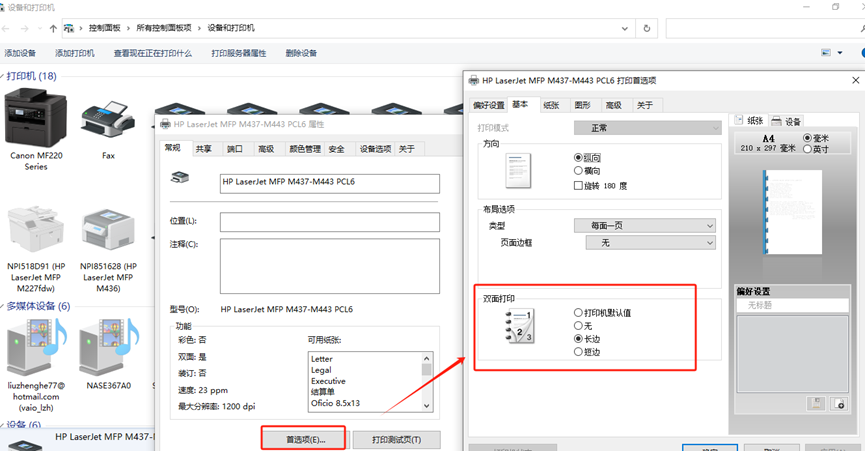Open the recent locations arrow beside forward

point(39,28)
